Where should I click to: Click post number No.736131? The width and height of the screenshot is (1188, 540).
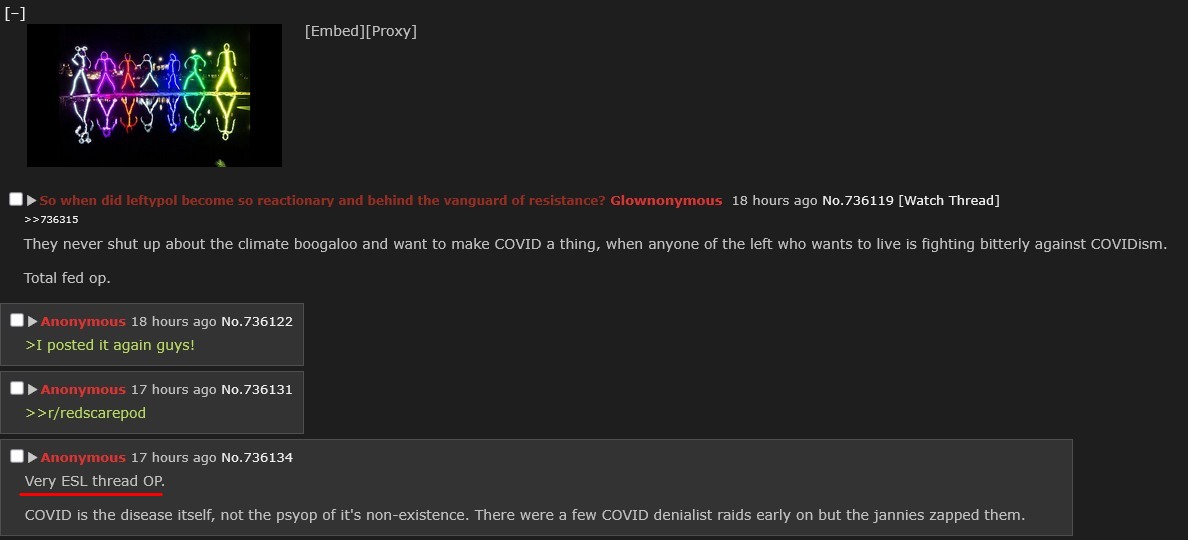[257, 389]
